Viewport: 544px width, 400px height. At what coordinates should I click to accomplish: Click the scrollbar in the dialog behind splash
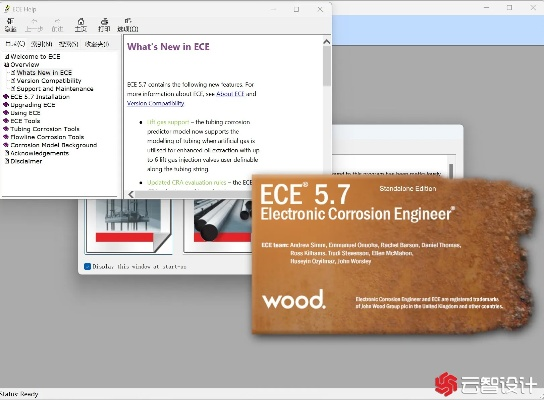(451, 170)
